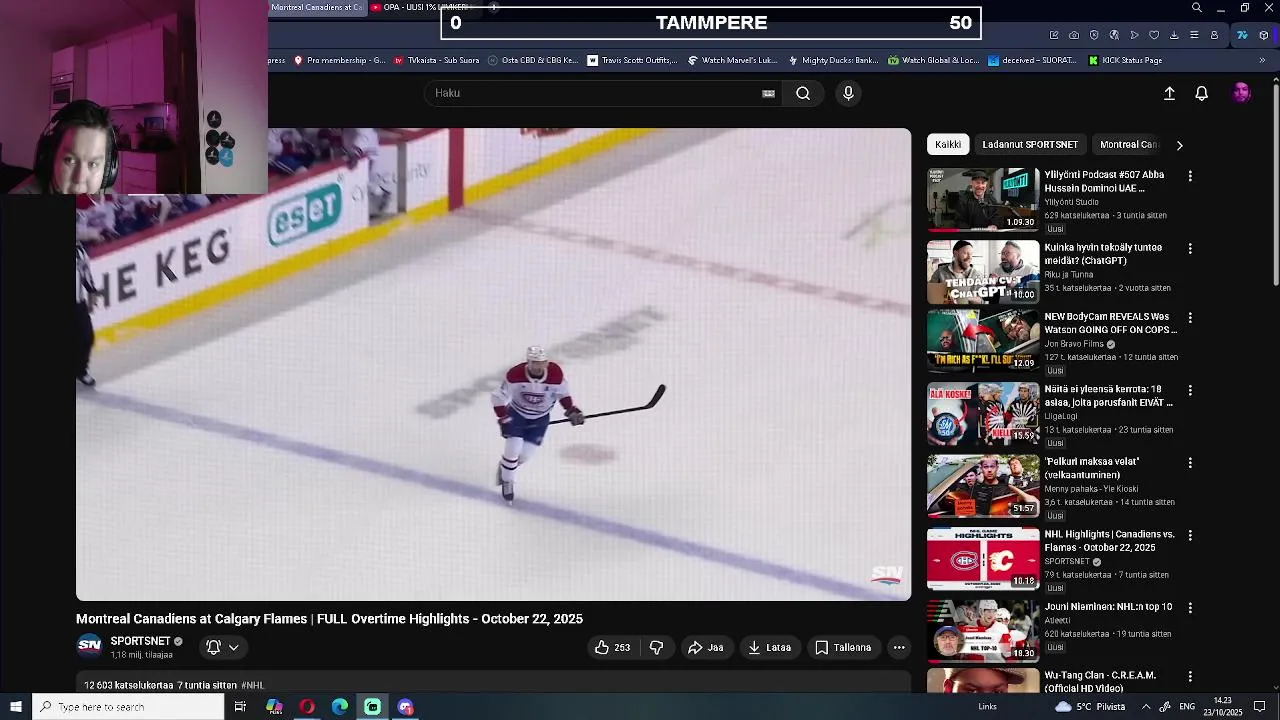The image size is (1280, 720).
Task: Open the SPORTSNET channel name link
Action: pos(140,641)
